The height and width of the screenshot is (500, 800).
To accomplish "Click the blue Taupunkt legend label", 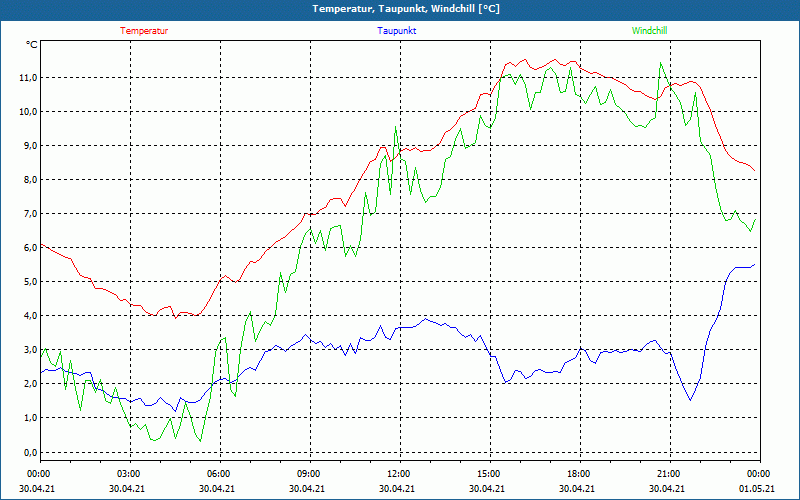I will [x=396, y=31].
